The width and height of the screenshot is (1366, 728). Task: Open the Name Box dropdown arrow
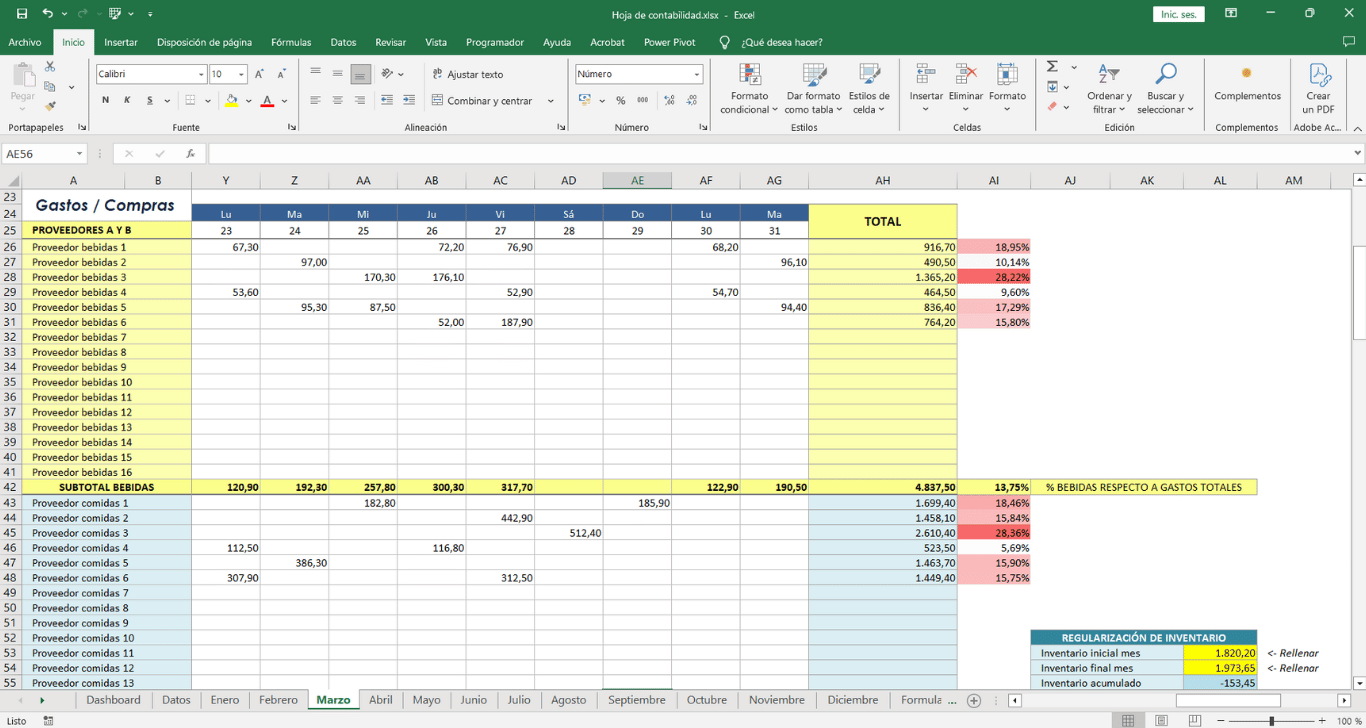[x=79, y=154]
